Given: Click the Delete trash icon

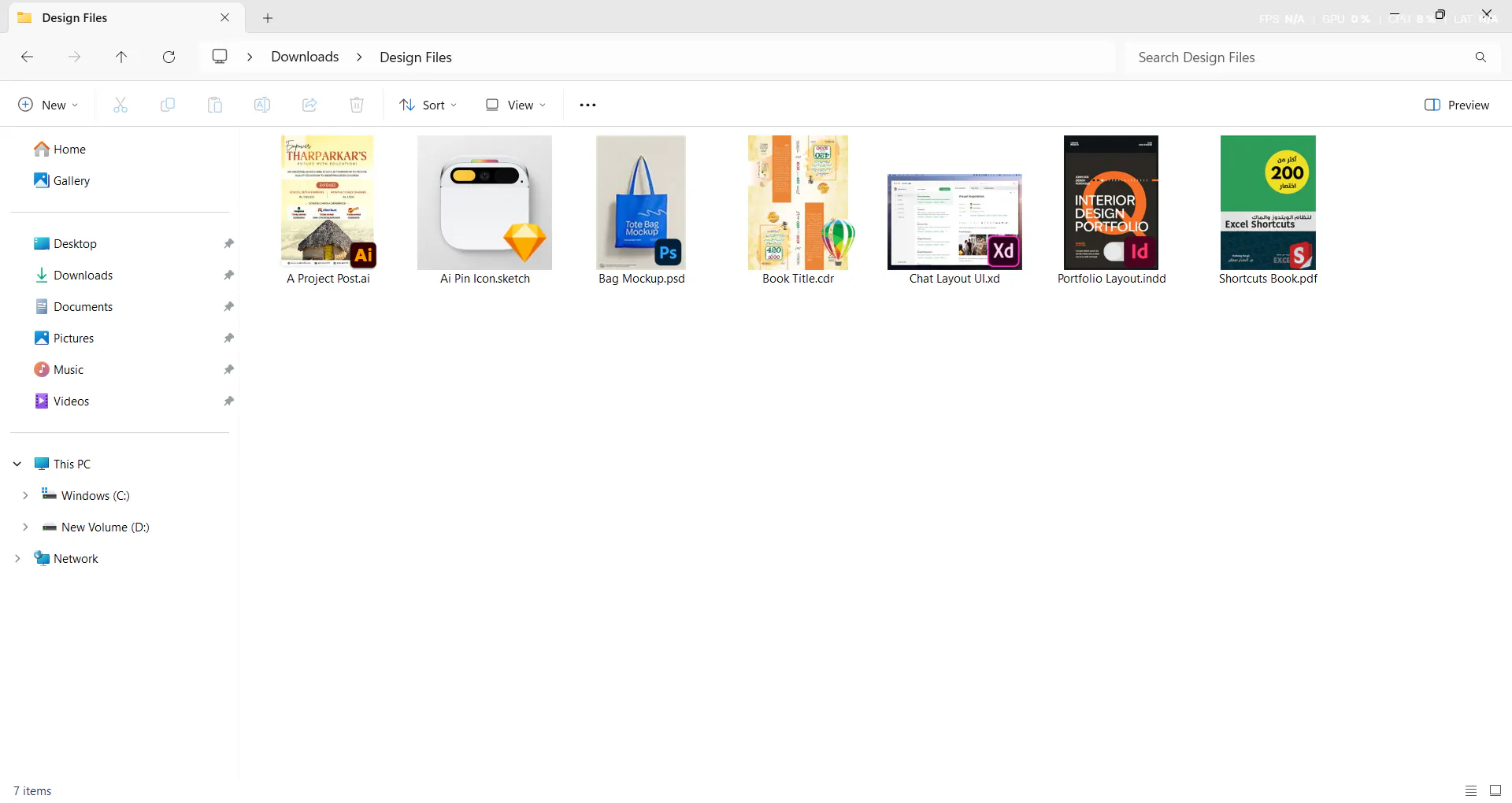Looking at the screenshot, I should click(357, 105).
